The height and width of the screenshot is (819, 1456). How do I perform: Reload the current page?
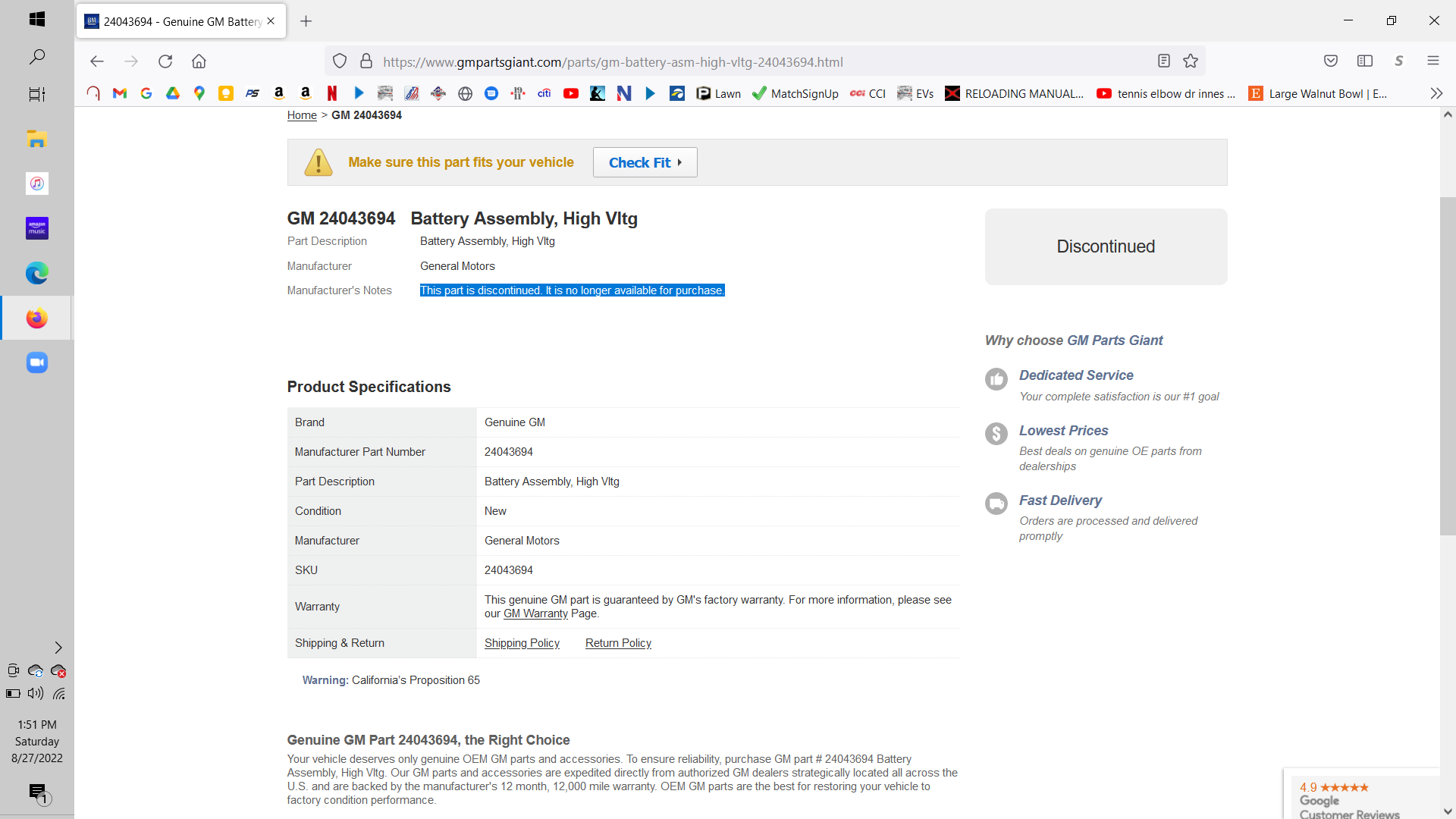click(165, 61)
